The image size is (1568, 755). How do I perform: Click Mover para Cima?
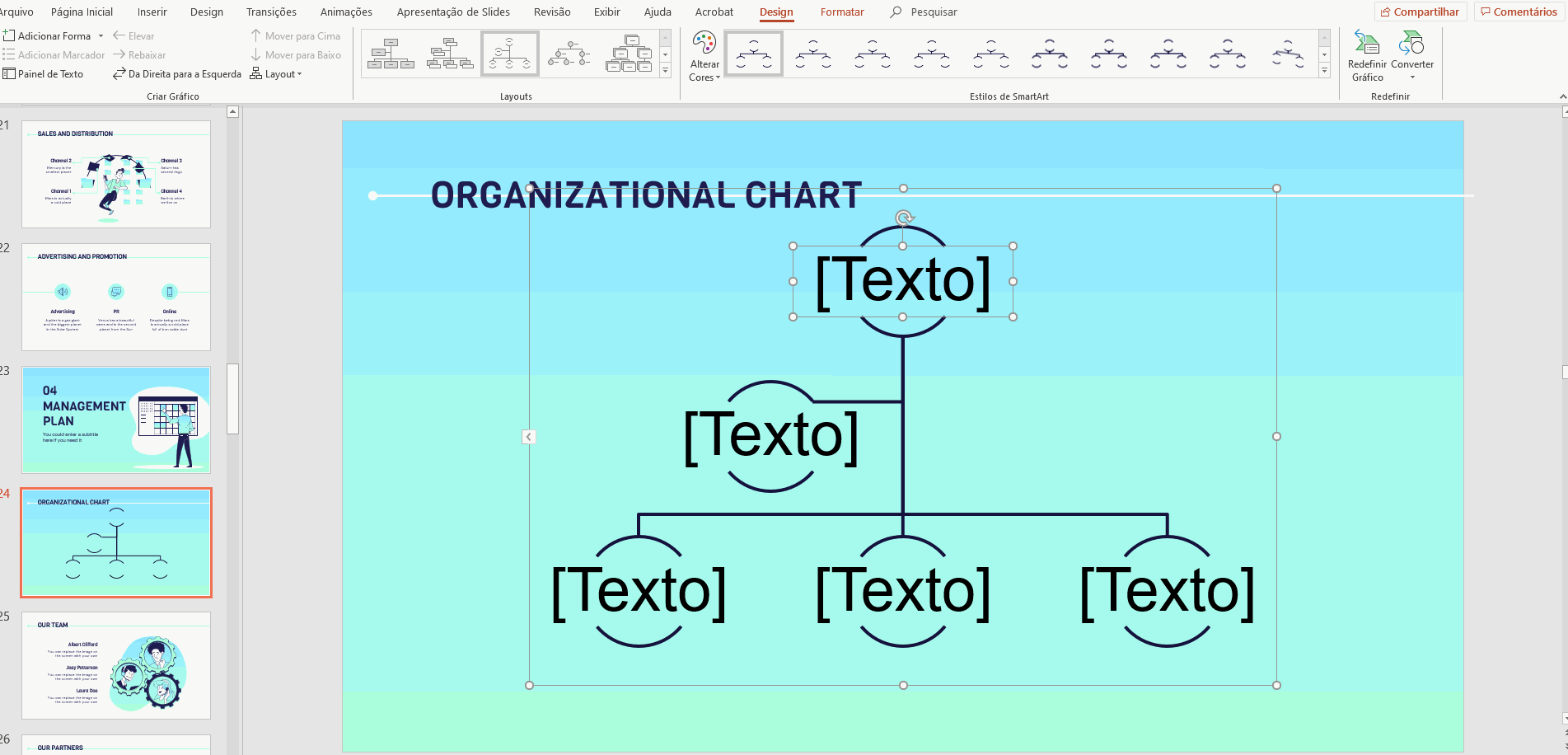click(x=295, y=35)
